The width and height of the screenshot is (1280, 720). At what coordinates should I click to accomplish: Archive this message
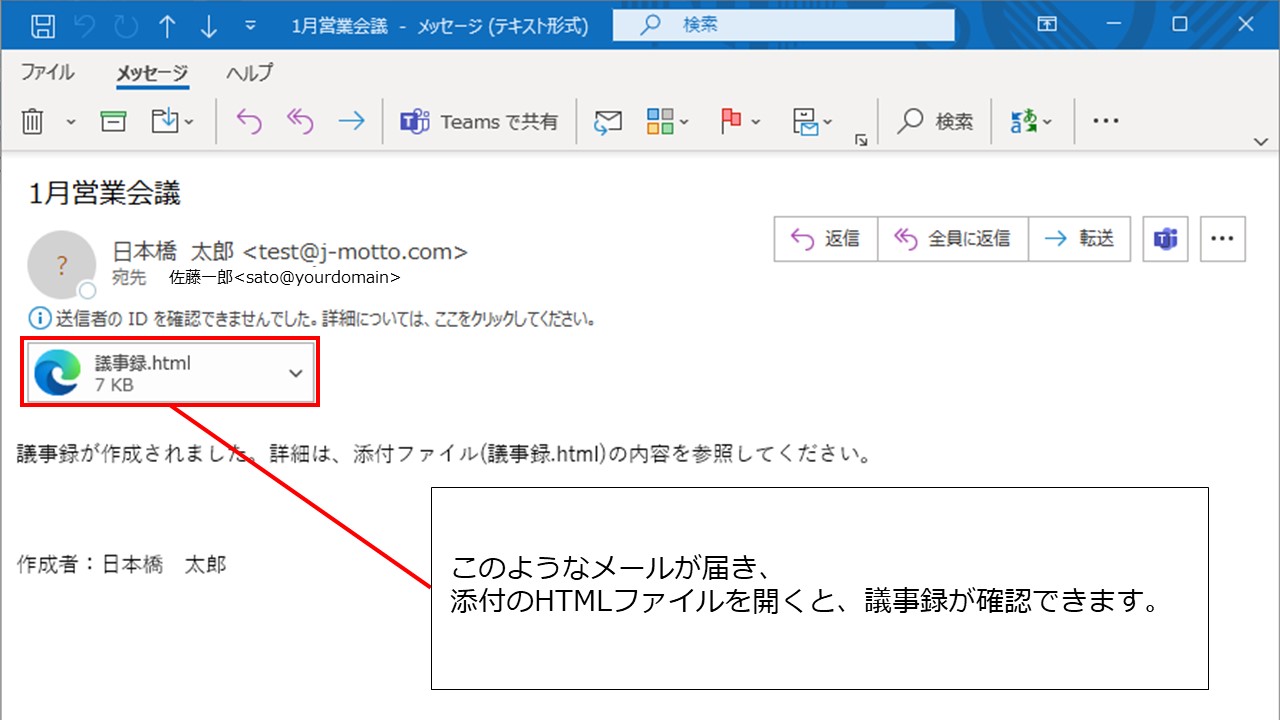click(114, 122)
